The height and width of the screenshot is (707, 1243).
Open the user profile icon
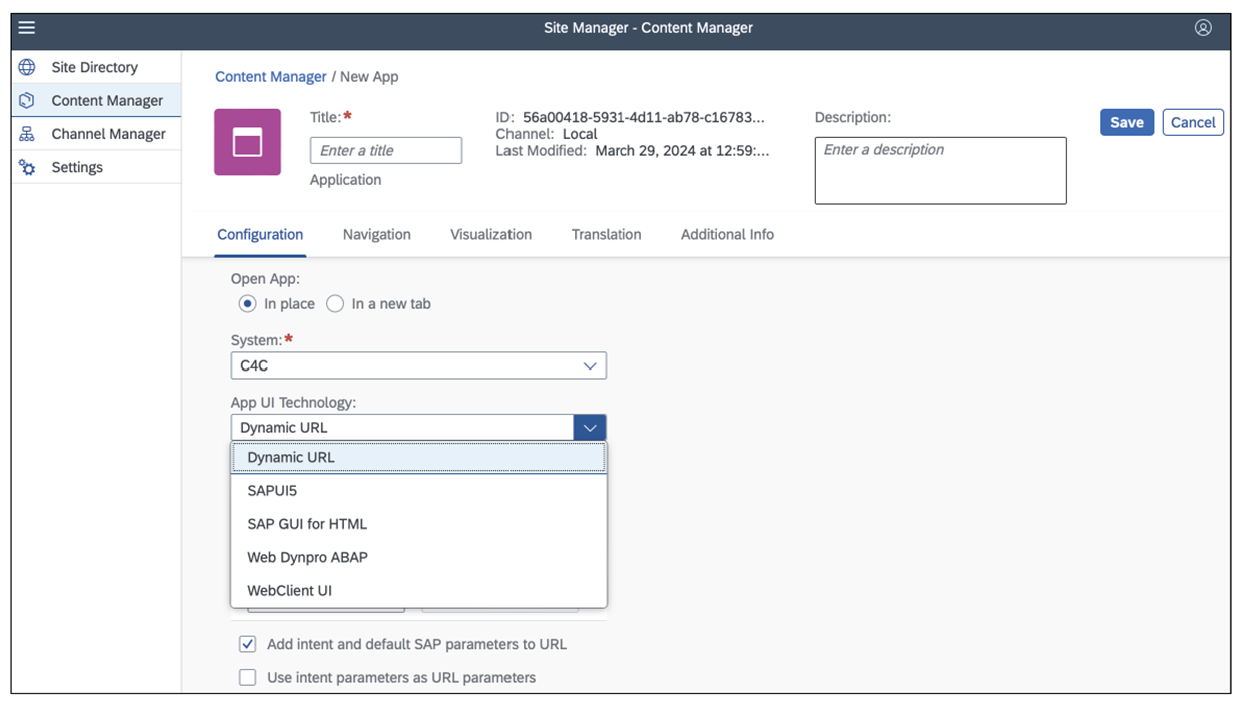point(1203,28)
